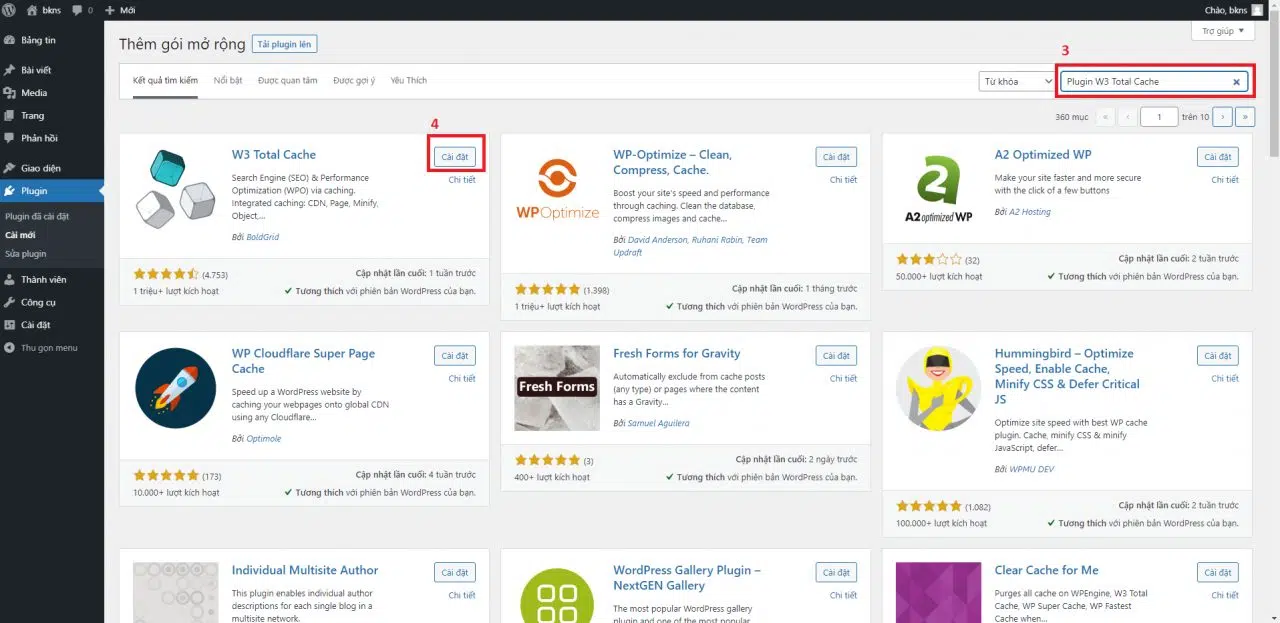Install A2 Optimized WP plugin
The width and height of the screenshot is (1280, 623).
click(x=1217, y=157)
